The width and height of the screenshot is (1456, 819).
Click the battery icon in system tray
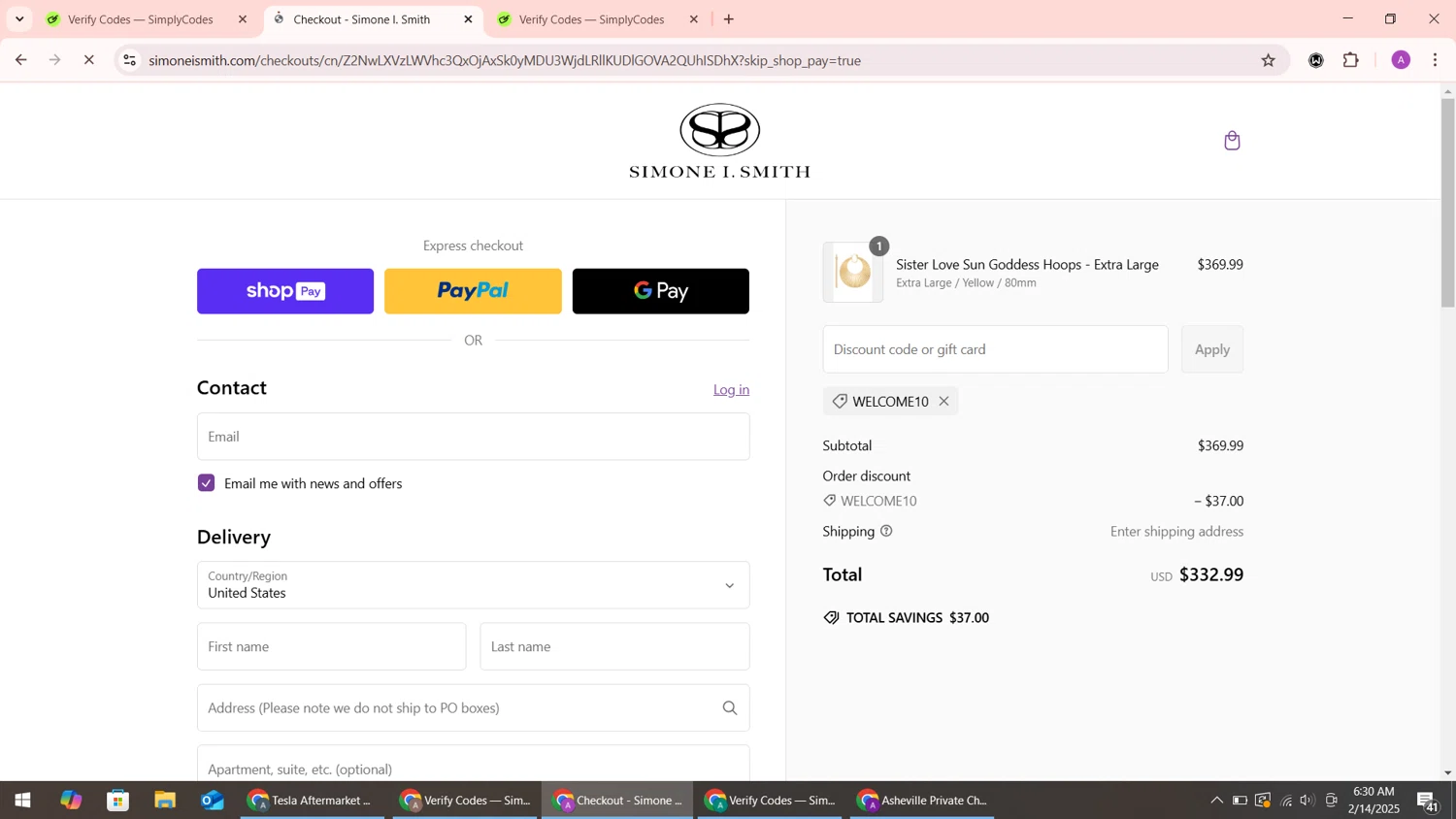(1240, 801)
